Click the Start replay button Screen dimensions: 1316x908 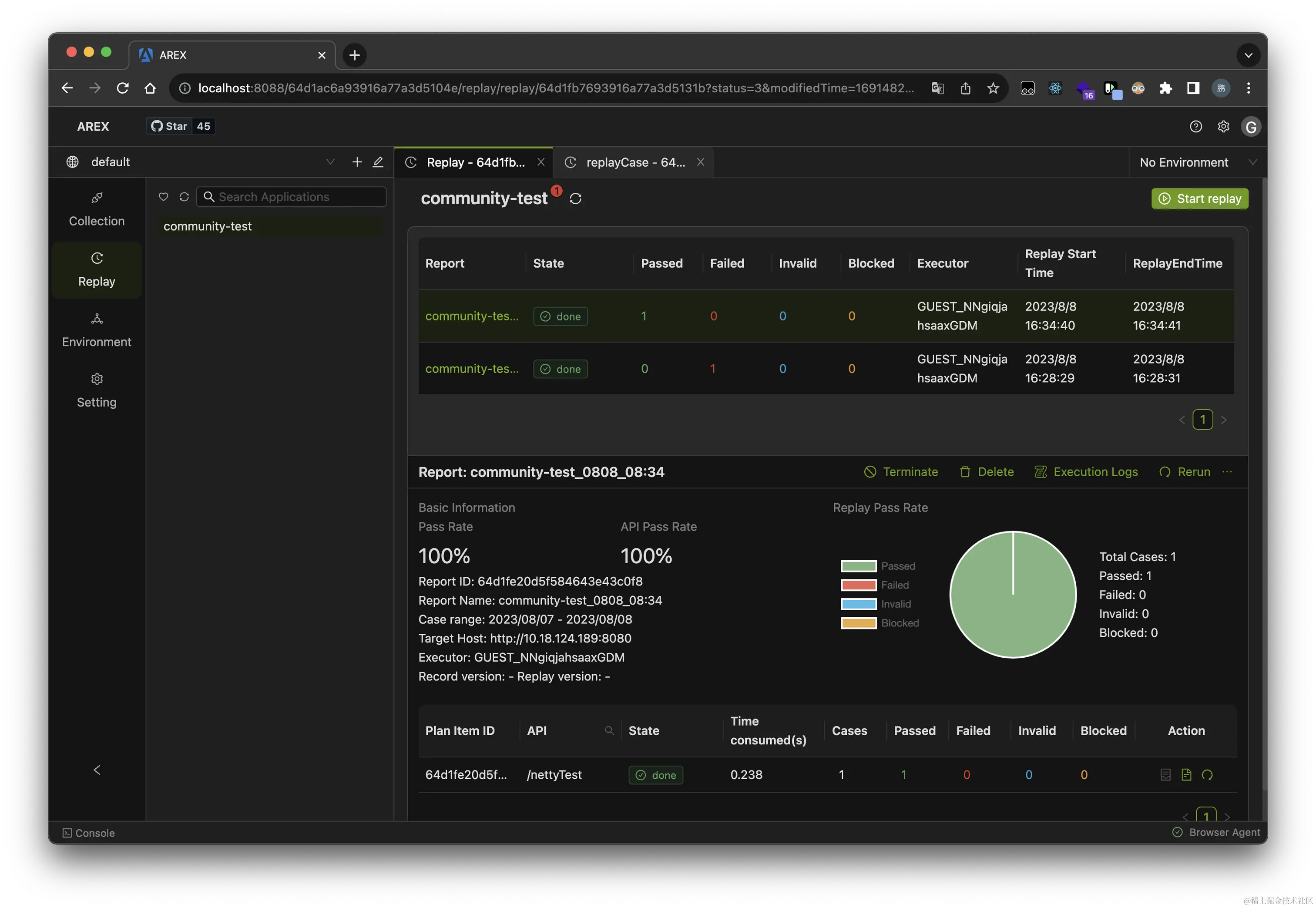coord(1199,198)
